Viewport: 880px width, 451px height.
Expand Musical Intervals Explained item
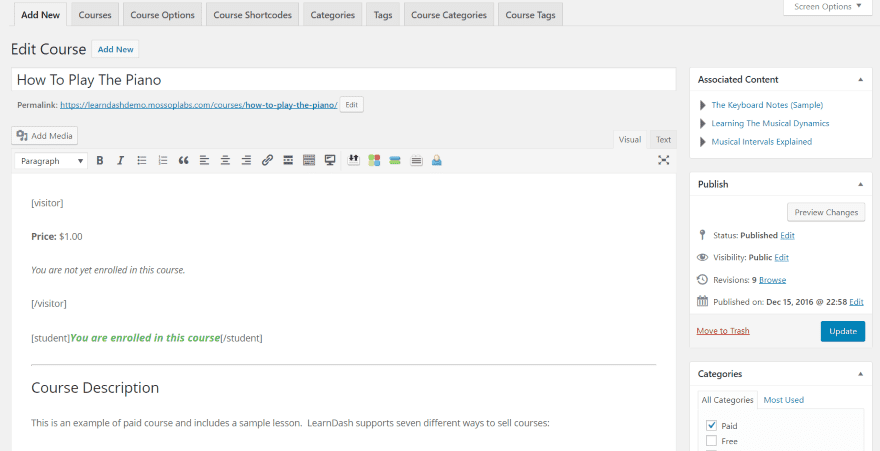pyautogui.click(x=703, y=142)
